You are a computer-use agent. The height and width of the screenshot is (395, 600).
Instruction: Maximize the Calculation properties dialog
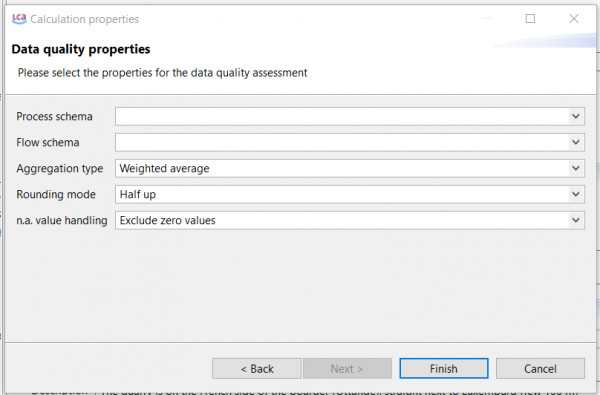pyautogui.click(x=530, y=18)
